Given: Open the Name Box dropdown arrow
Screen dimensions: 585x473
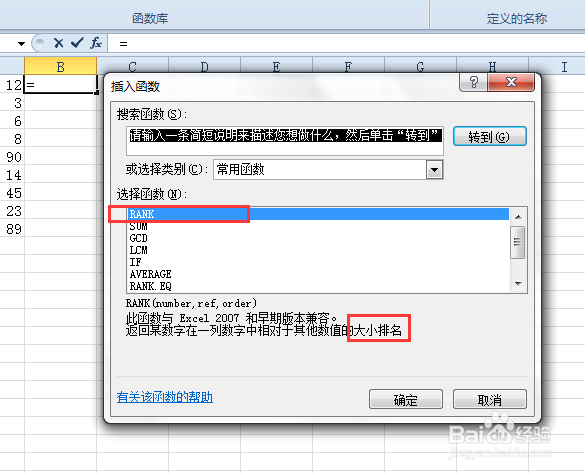Looking at the screenshot, I should (21, 44).
